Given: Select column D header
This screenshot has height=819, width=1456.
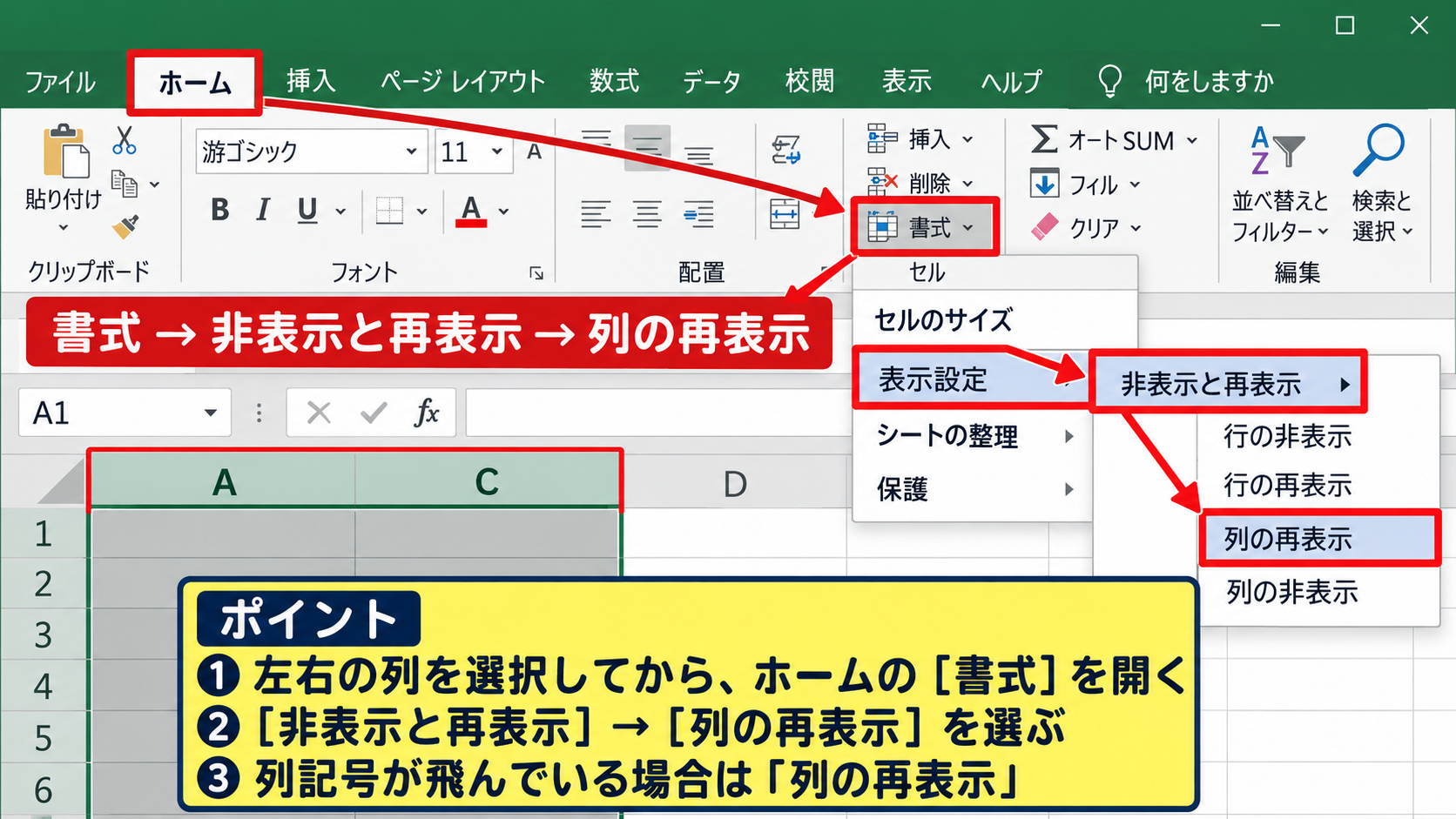Looking at the screenshot, I should [x=735, y=483].
